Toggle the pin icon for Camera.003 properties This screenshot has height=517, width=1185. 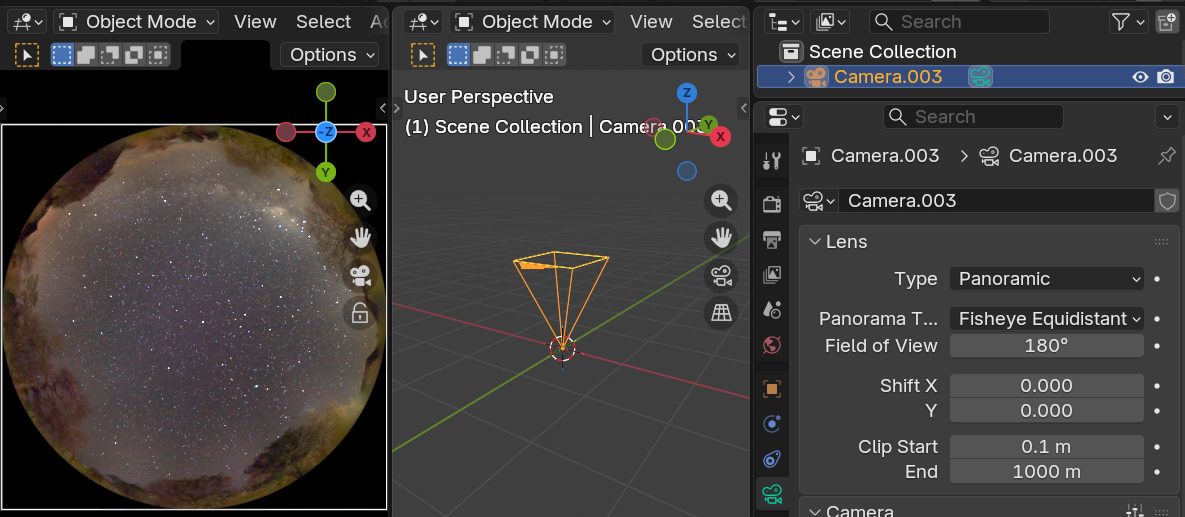1166,156
